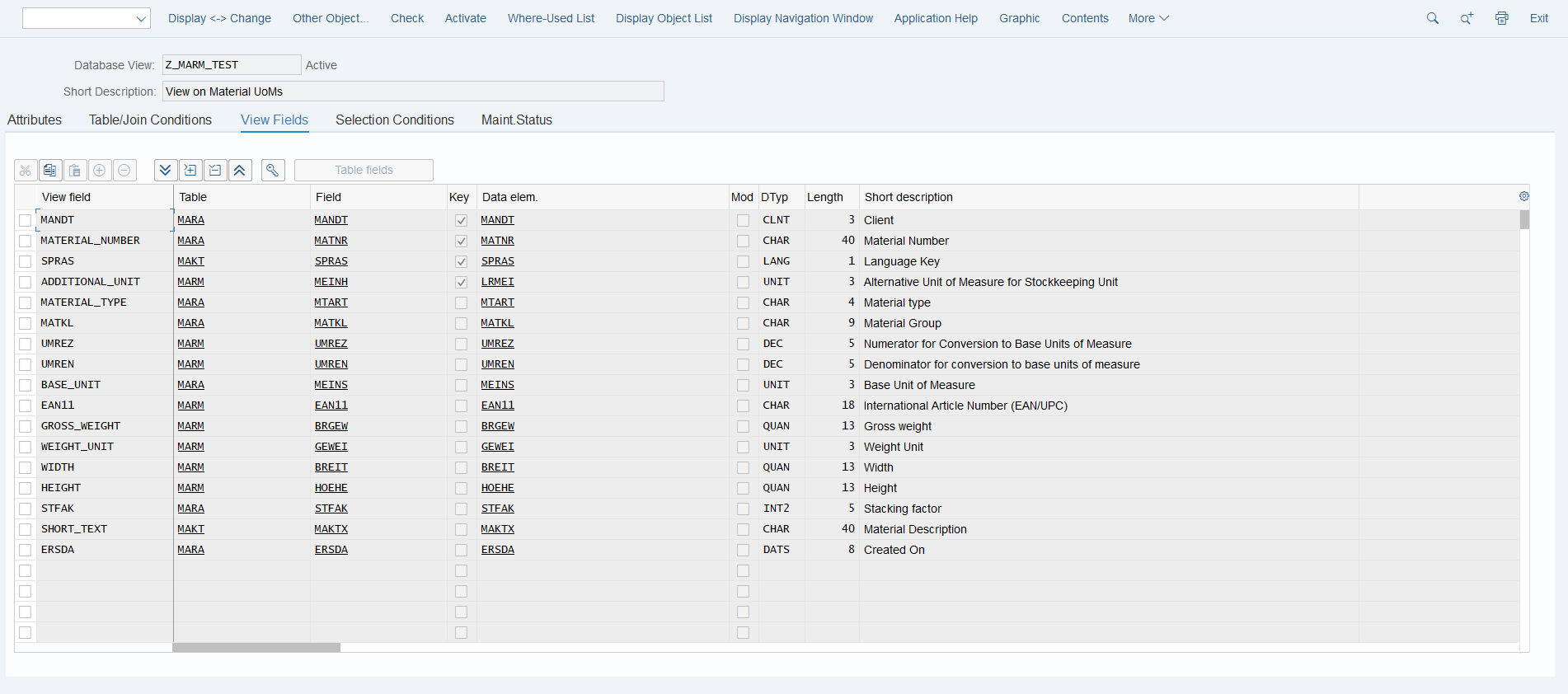Click the Insert Row plus-circle icon
Screen dimensions: 1568x694
click(x=100, y=170)
